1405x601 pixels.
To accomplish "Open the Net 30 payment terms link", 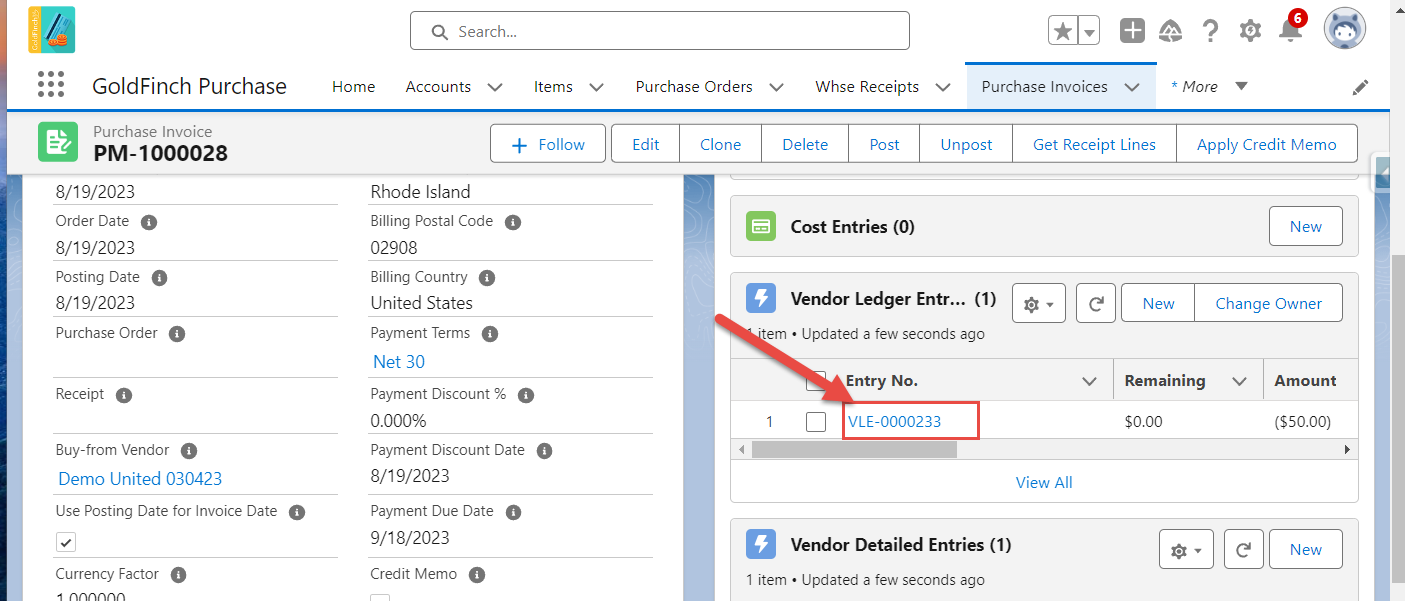I will tap(399, 362).
